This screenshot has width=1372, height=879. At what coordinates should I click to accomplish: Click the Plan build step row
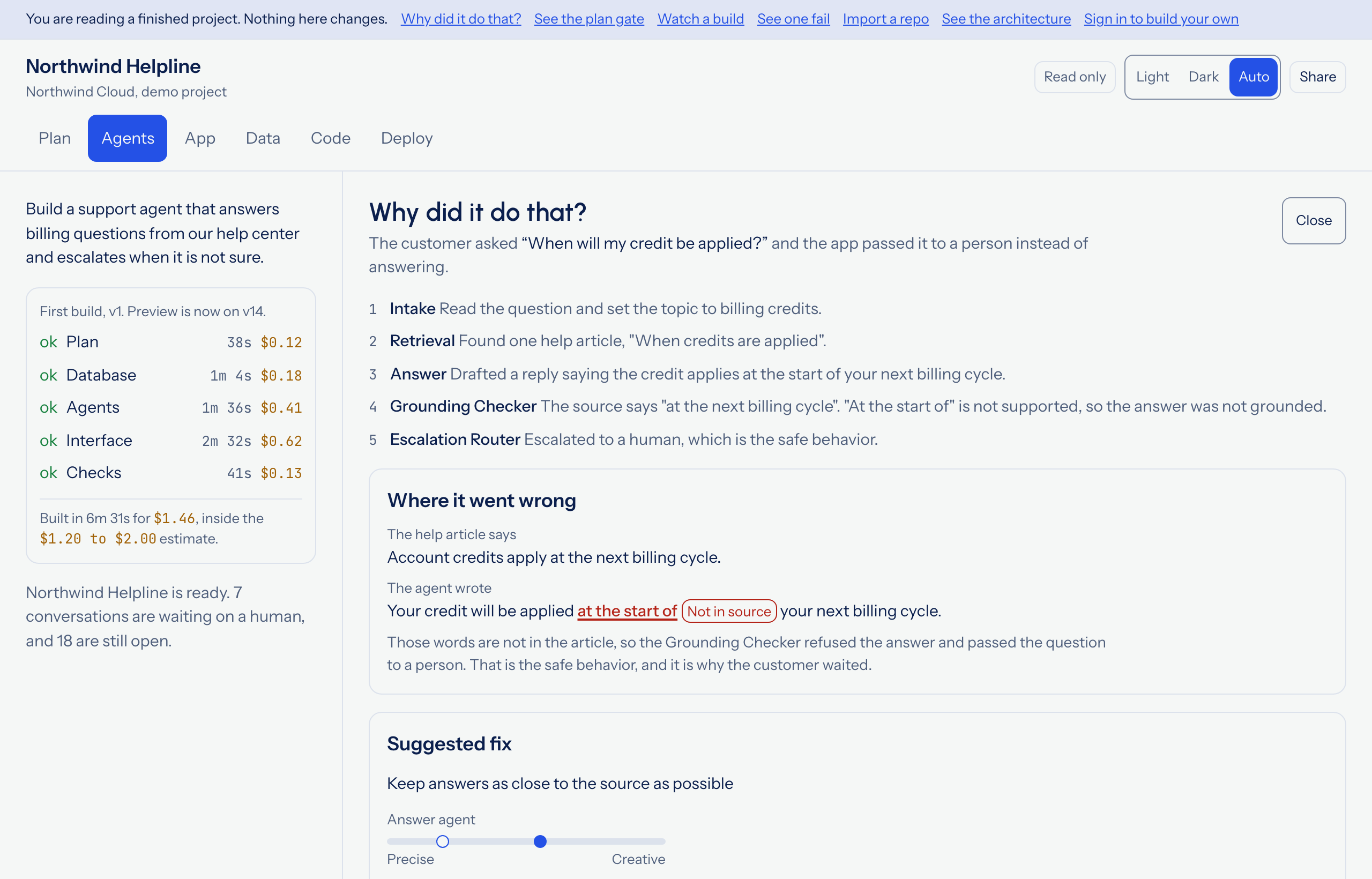pyautogui.click(x=170, y=342)
